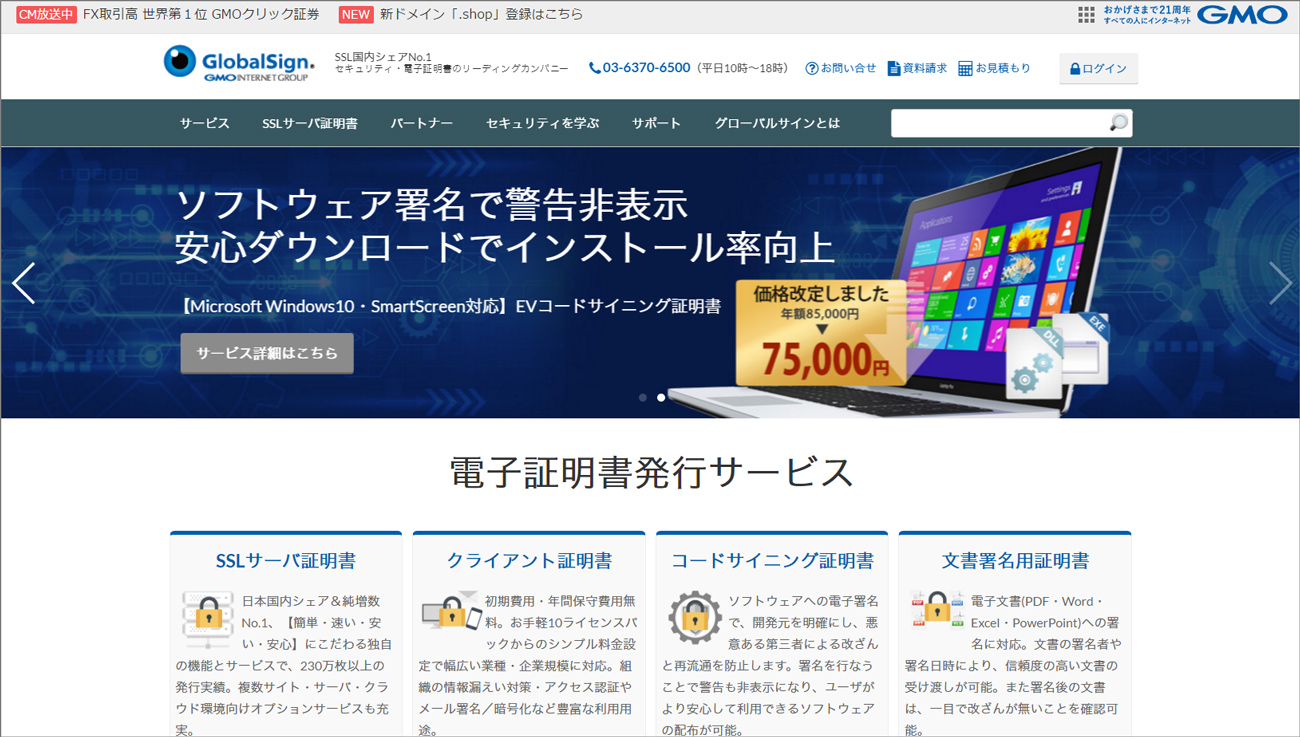Image resolution: width=1300 pixels, height=737 pixels.
Task: Open the グローバルサインとは menu
Action: [x=777, y=123]
